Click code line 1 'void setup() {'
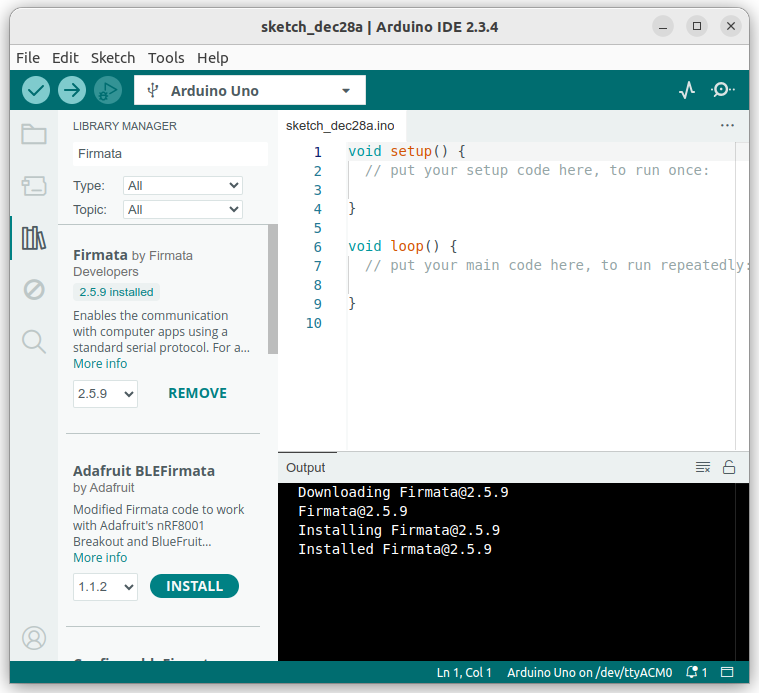This screenshot has width=759, height=693. pos(407,151)
